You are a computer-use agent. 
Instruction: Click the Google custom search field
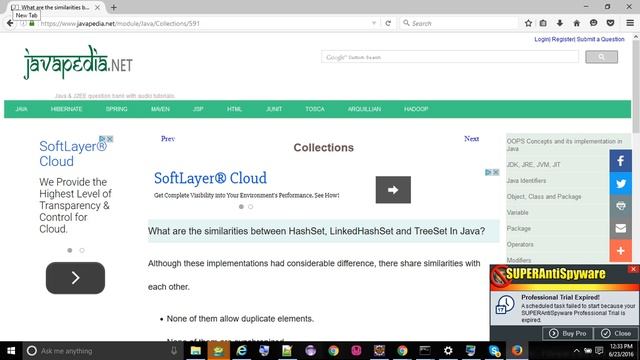coord(450,57)
